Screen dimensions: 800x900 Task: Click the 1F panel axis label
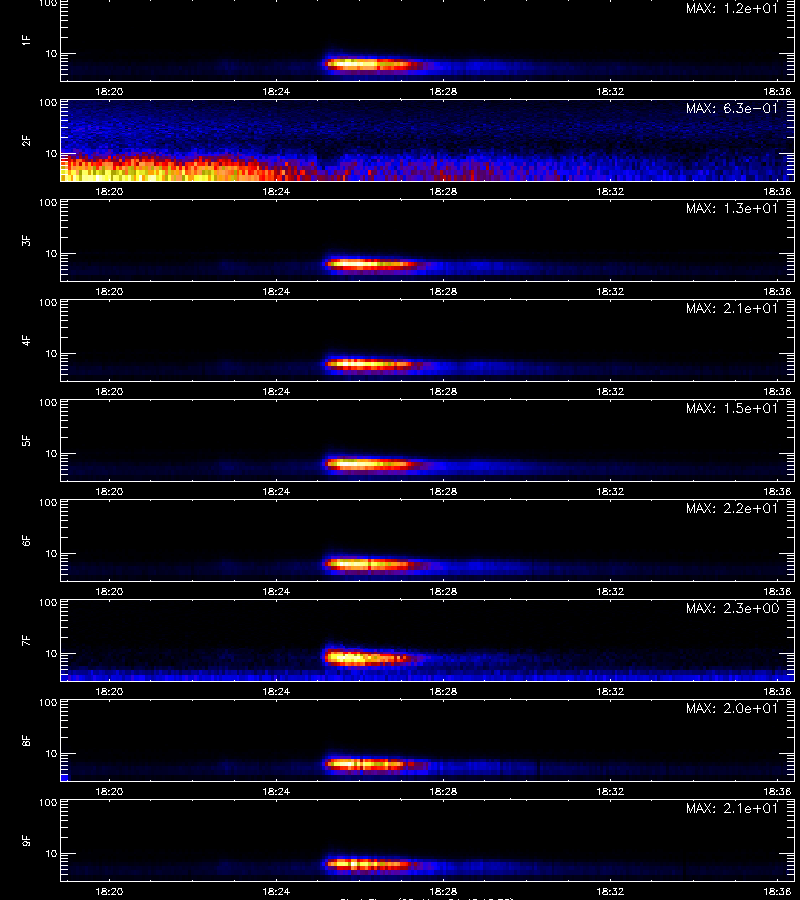[26, 40]
